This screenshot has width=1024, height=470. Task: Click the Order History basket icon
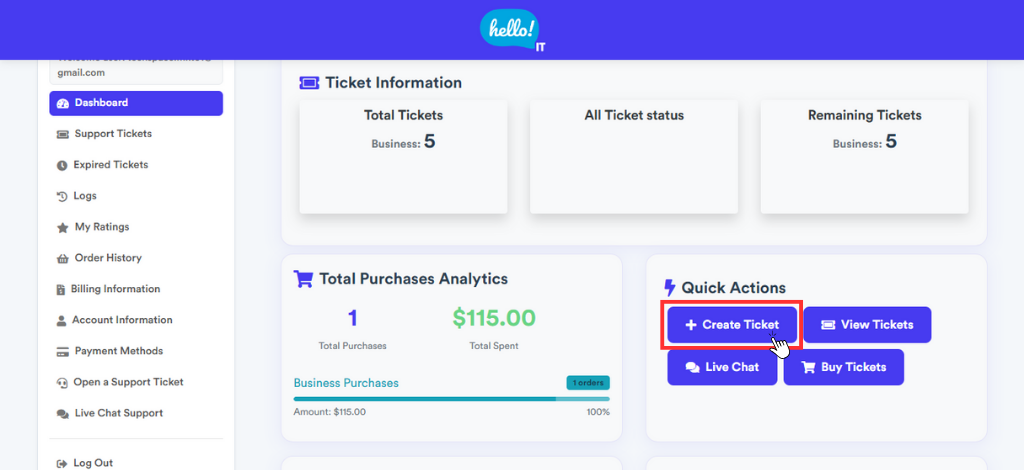tap(62, 258)
